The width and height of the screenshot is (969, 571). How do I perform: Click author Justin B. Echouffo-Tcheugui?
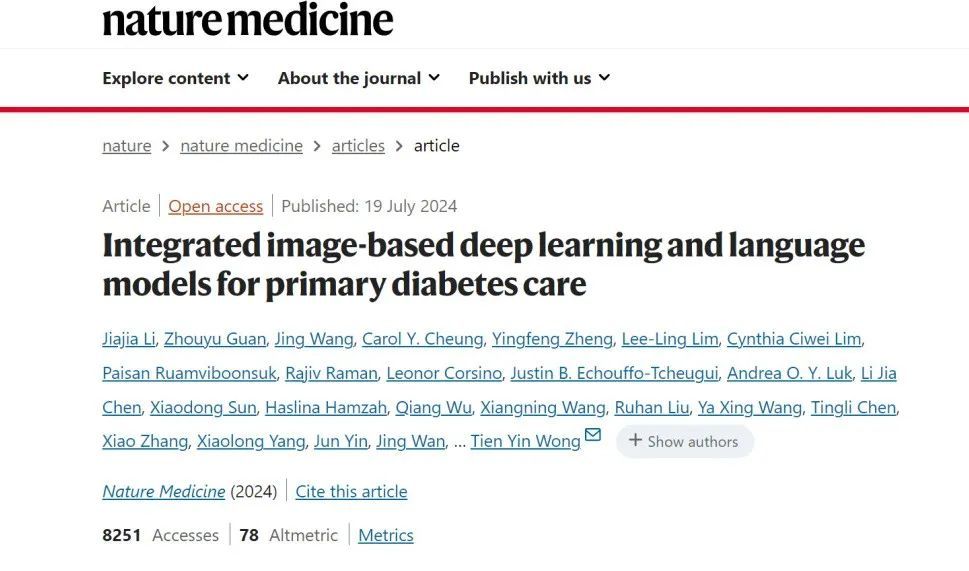point(614,373)
